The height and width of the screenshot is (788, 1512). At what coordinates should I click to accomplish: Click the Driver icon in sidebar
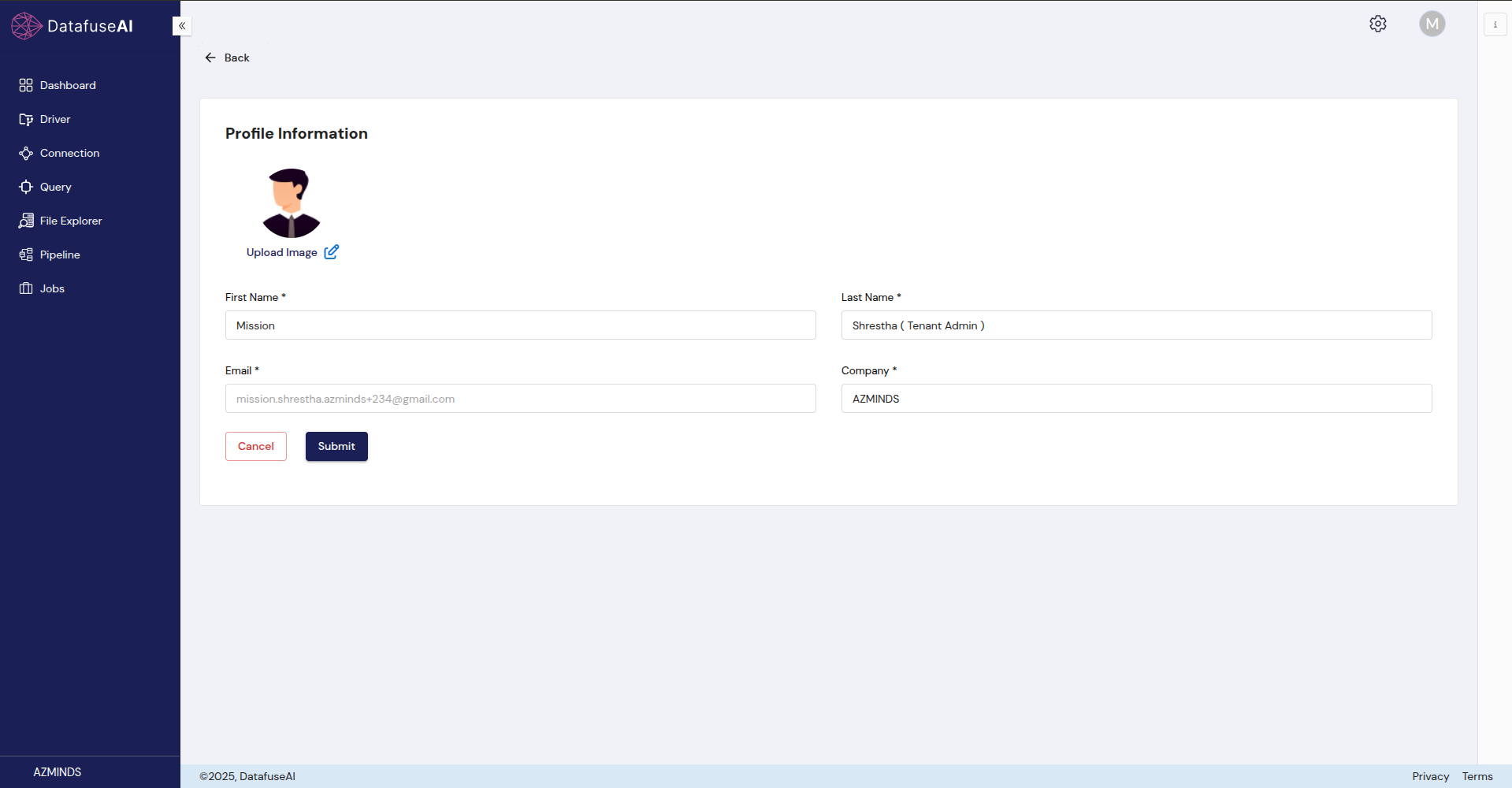point(26,120)
